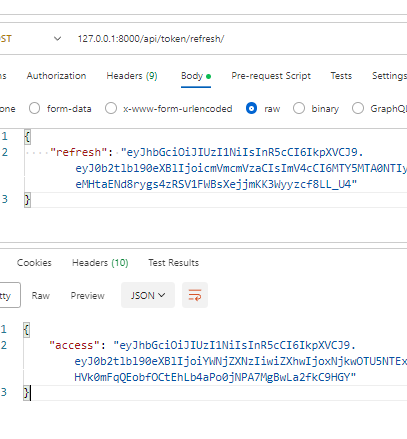The image size is (407, 439).
Task: Switch response view to Raw
Action: coord(41,295)
